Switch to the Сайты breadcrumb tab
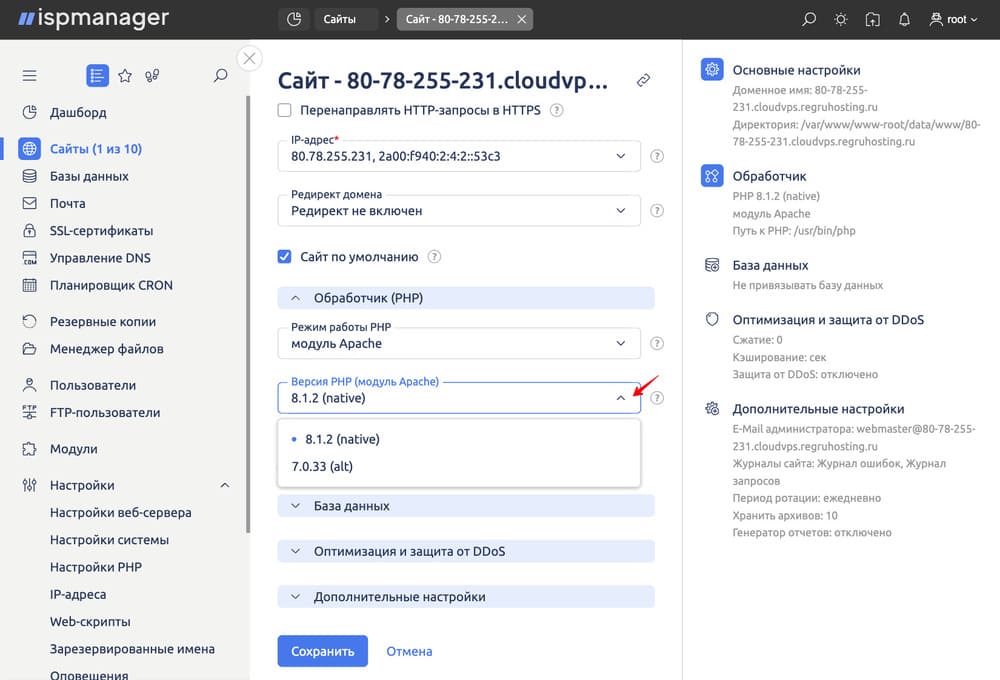This screenshot has height=680, width=1000. click(x=339, y=19)
